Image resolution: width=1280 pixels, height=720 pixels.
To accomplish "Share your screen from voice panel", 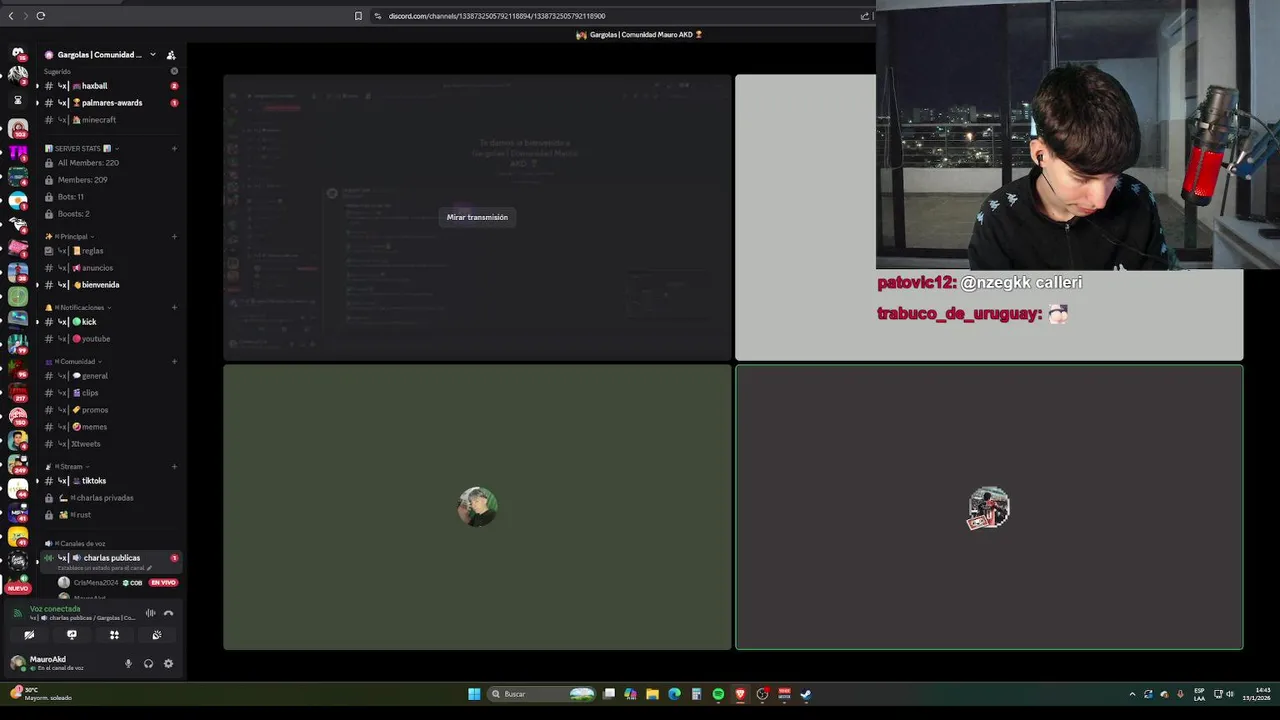I will point(71,635).
